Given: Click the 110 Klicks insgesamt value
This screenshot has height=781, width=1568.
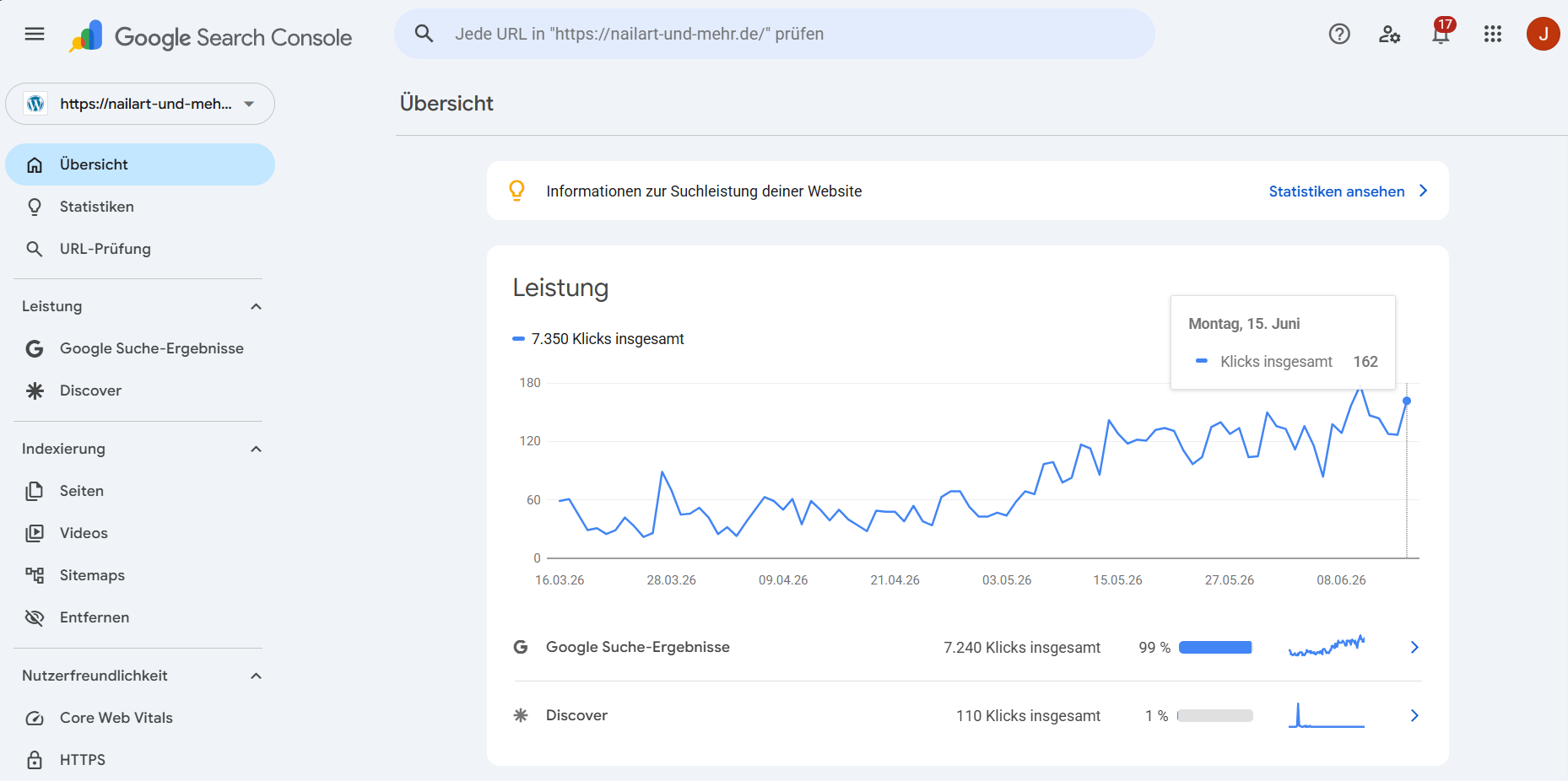Looking at the screenshot, I should [x=1028, y=715].
